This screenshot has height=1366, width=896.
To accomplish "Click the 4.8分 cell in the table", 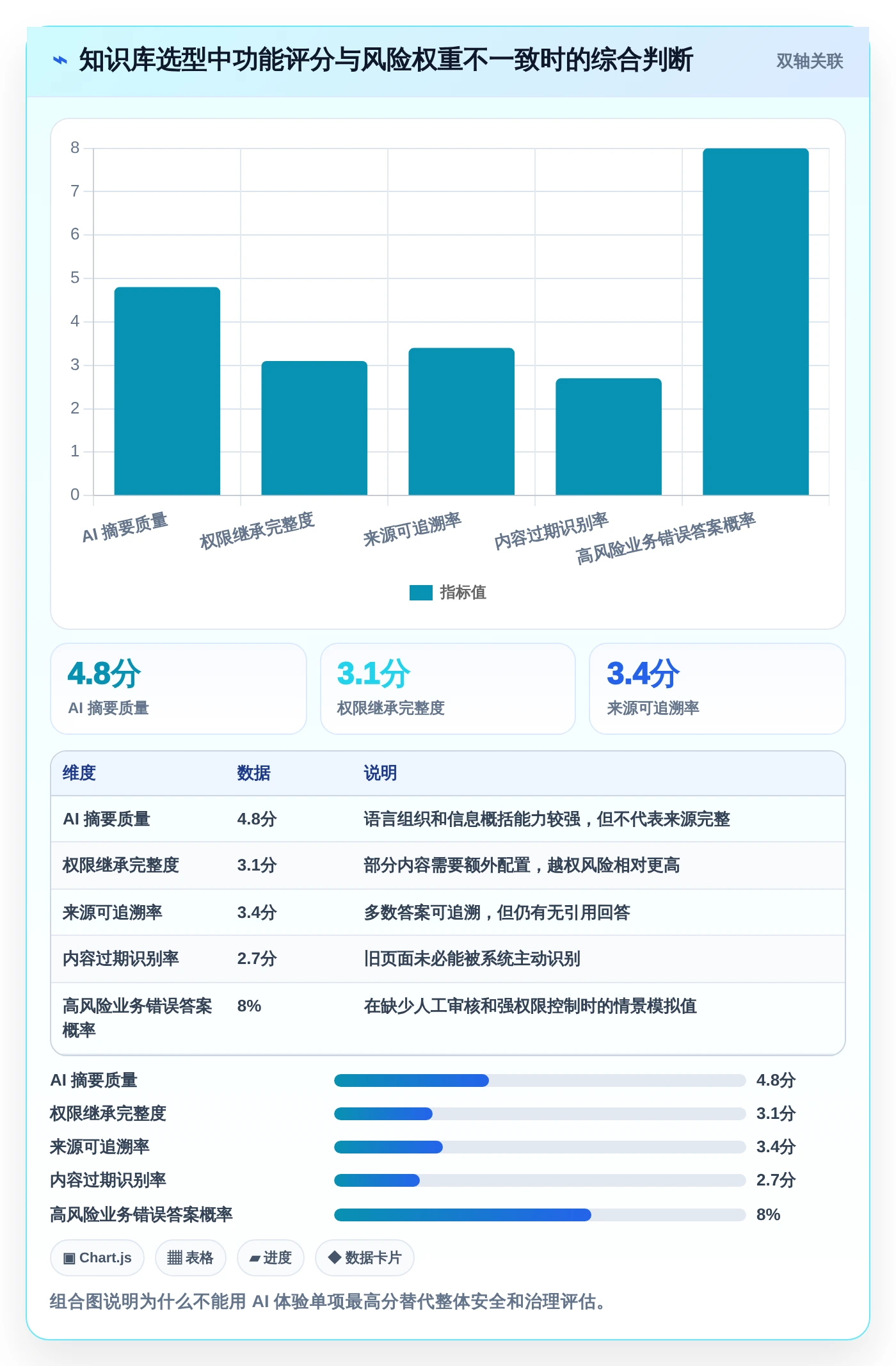I will pos(257,819).
